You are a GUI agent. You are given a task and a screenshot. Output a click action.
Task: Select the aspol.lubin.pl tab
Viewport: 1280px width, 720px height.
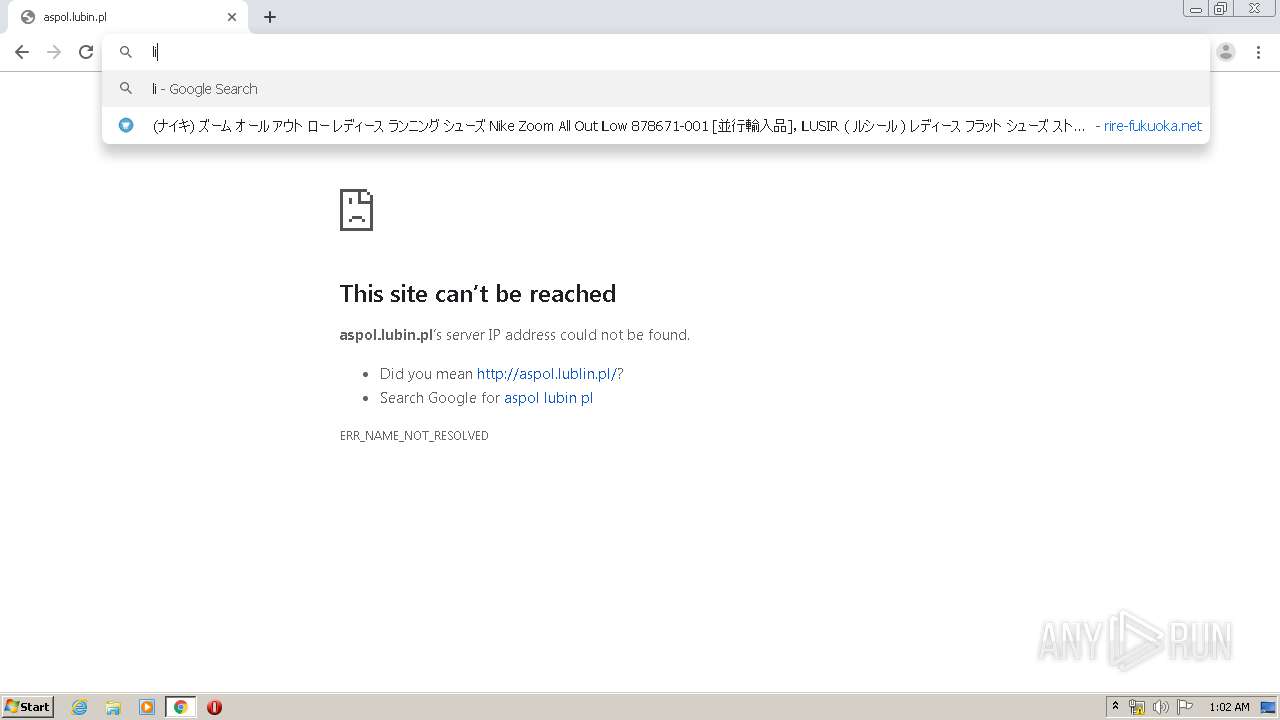click(127, 17)
